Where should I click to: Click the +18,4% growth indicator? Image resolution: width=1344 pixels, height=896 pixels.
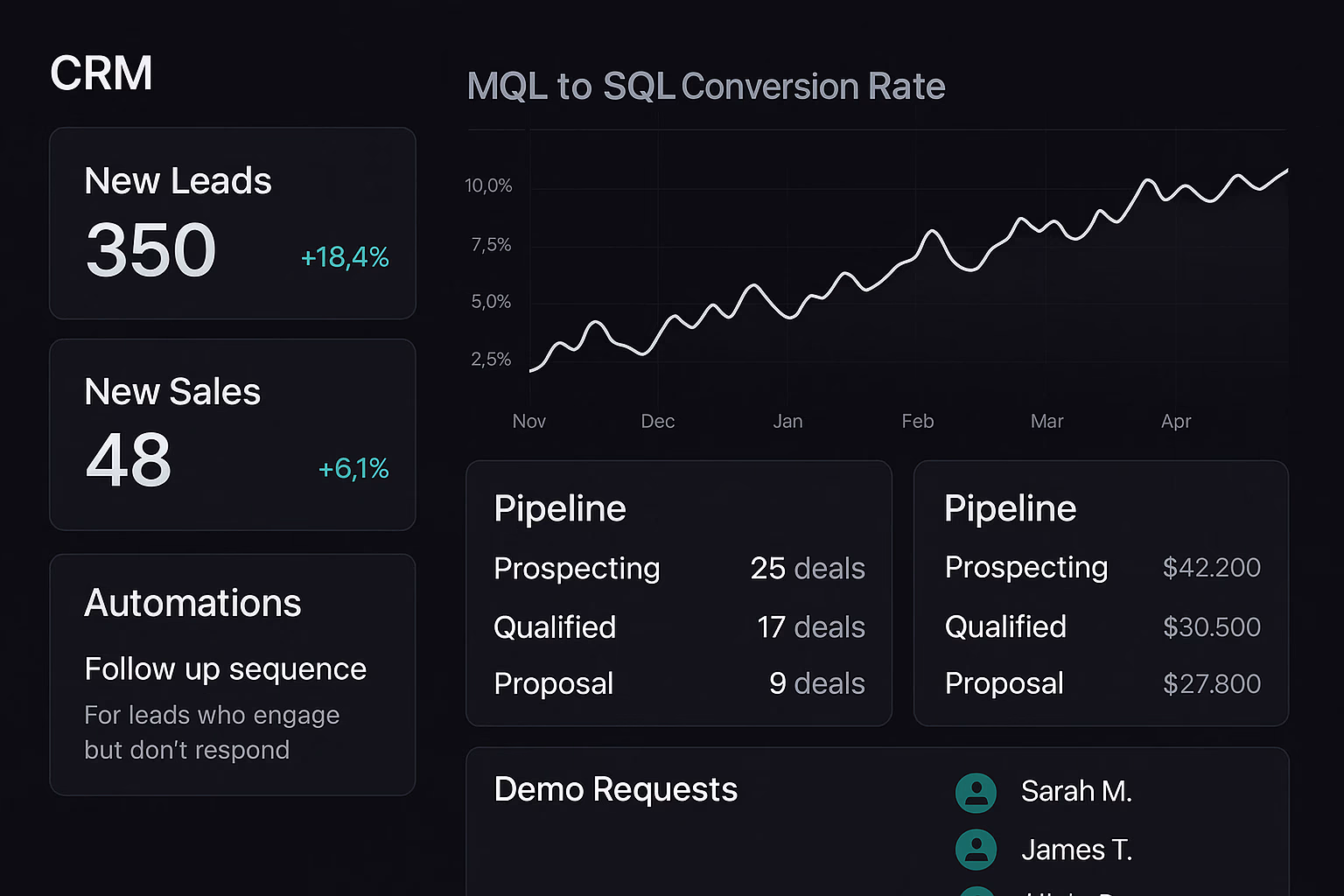pos(345,257)
